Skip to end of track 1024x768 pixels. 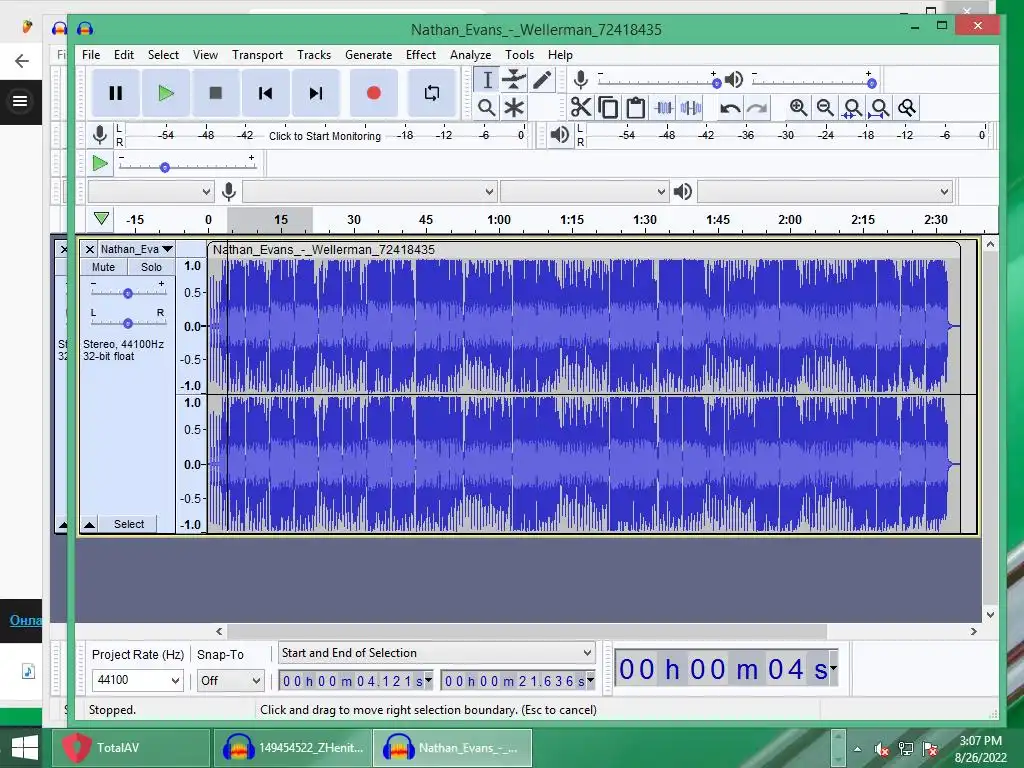(x=315, y=93)
